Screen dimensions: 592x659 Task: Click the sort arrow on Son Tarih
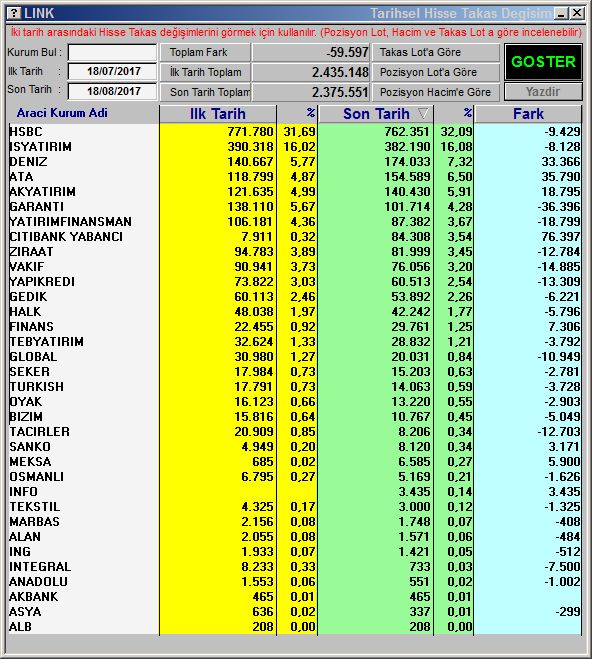(x=423, y=113)
